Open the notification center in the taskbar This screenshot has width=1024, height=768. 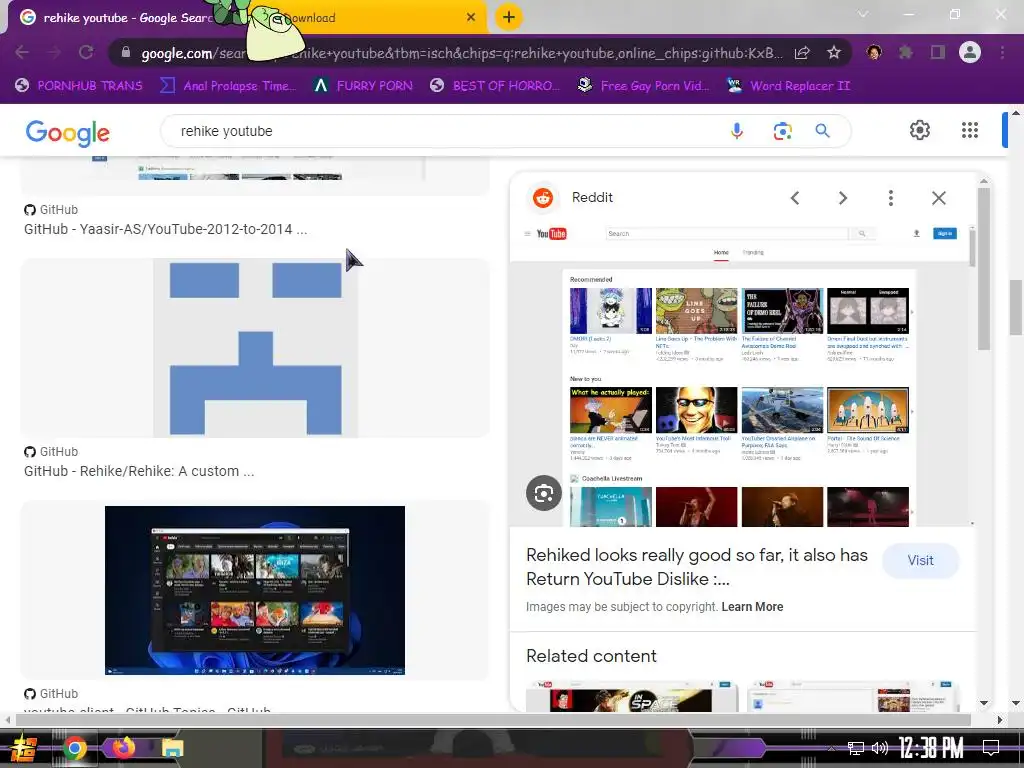(x=991, y=748)
